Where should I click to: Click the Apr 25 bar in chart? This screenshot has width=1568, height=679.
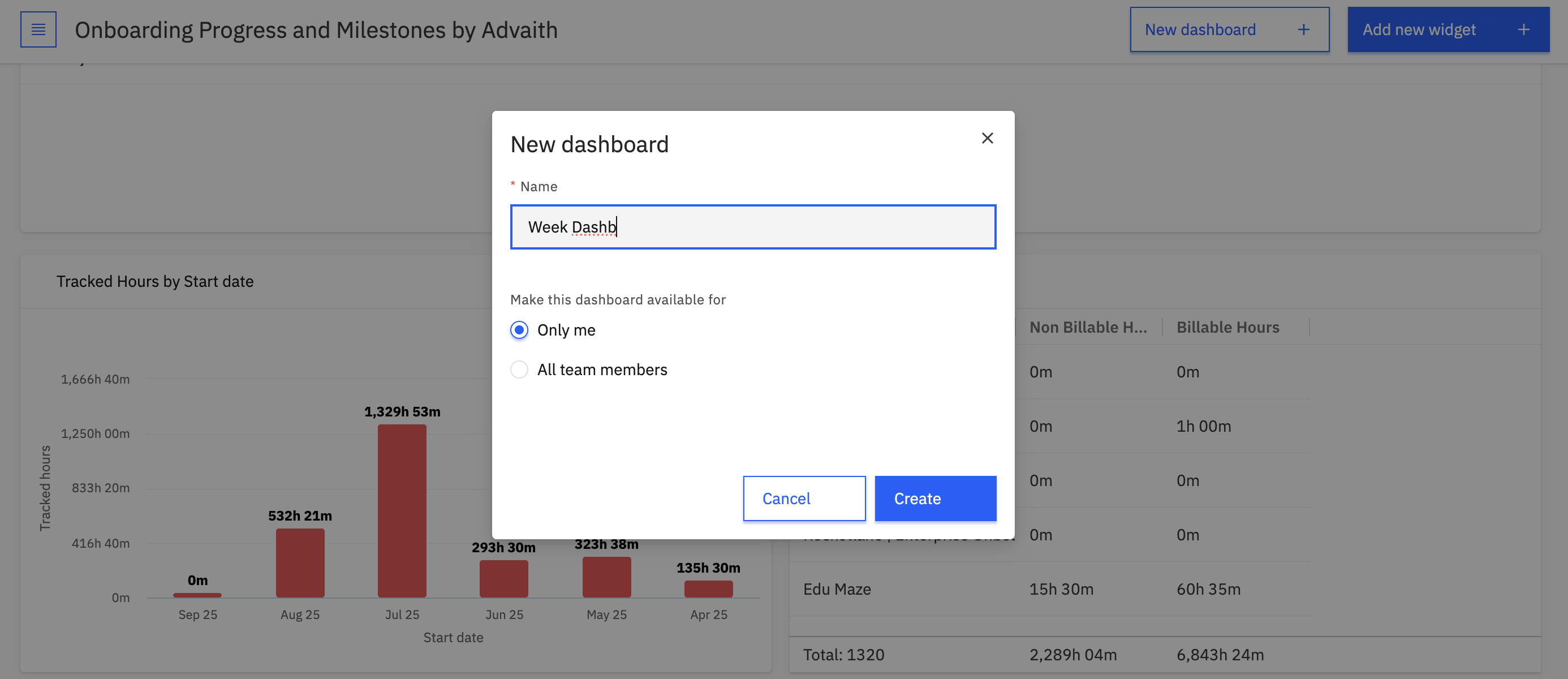click(x=708, y=589)
